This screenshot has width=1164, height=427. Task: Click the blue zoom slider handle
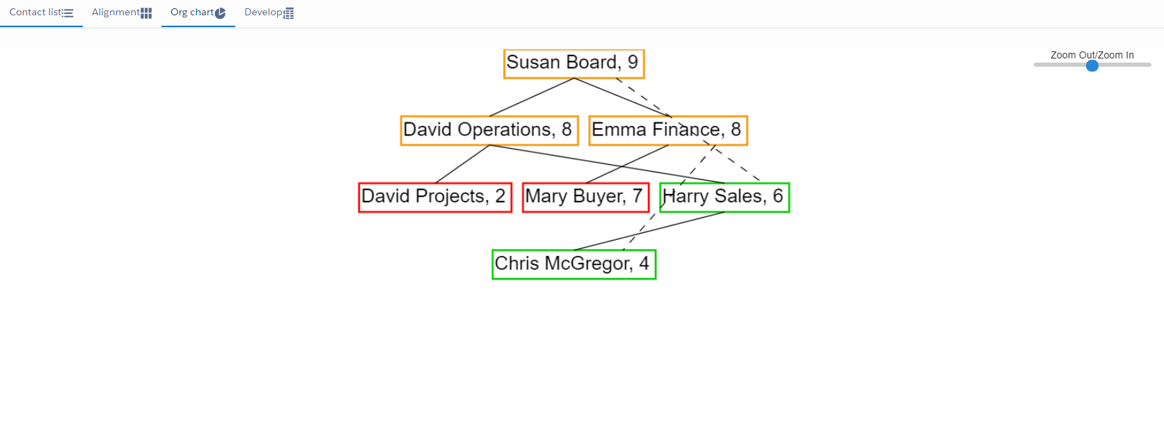point(1092,65)
